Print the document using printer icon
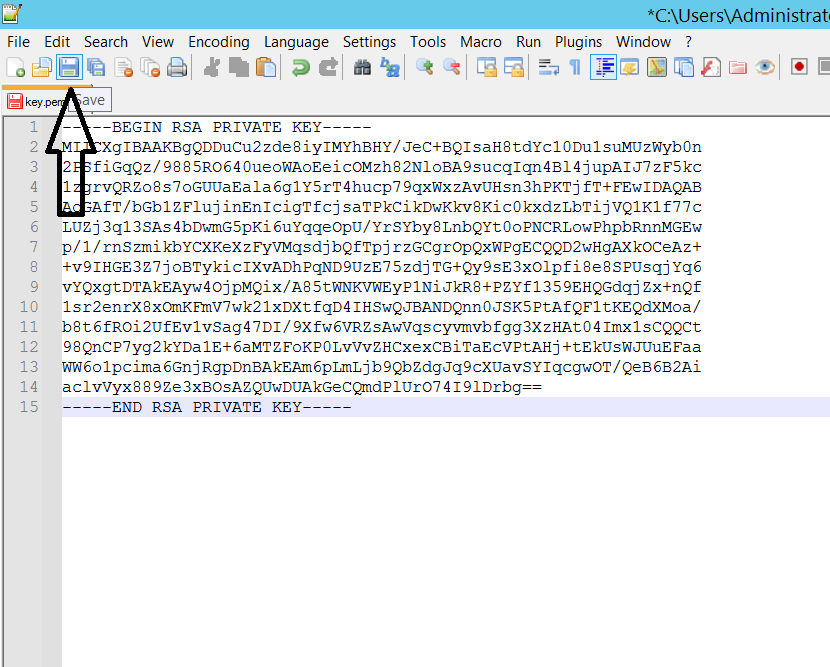The width and height of the screenshot is (830, 667). [177, 67]
